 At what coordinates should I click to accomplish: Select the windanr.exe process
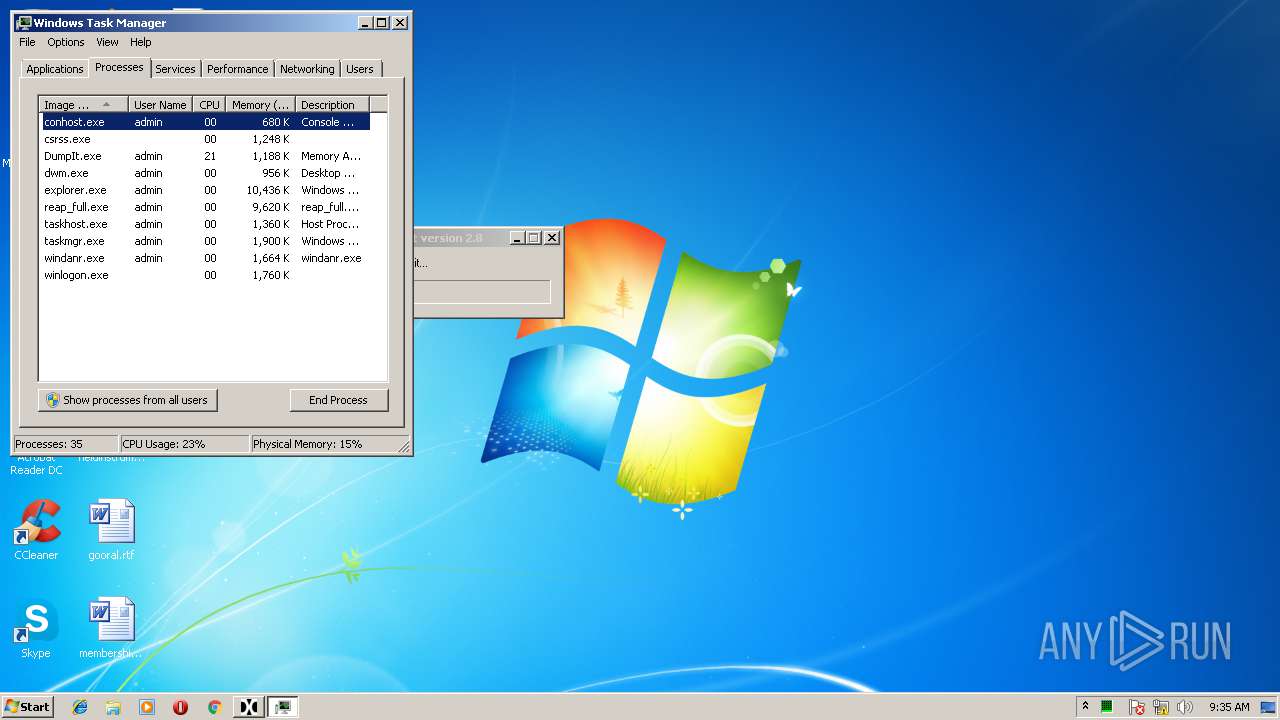[x=205, y=258]
